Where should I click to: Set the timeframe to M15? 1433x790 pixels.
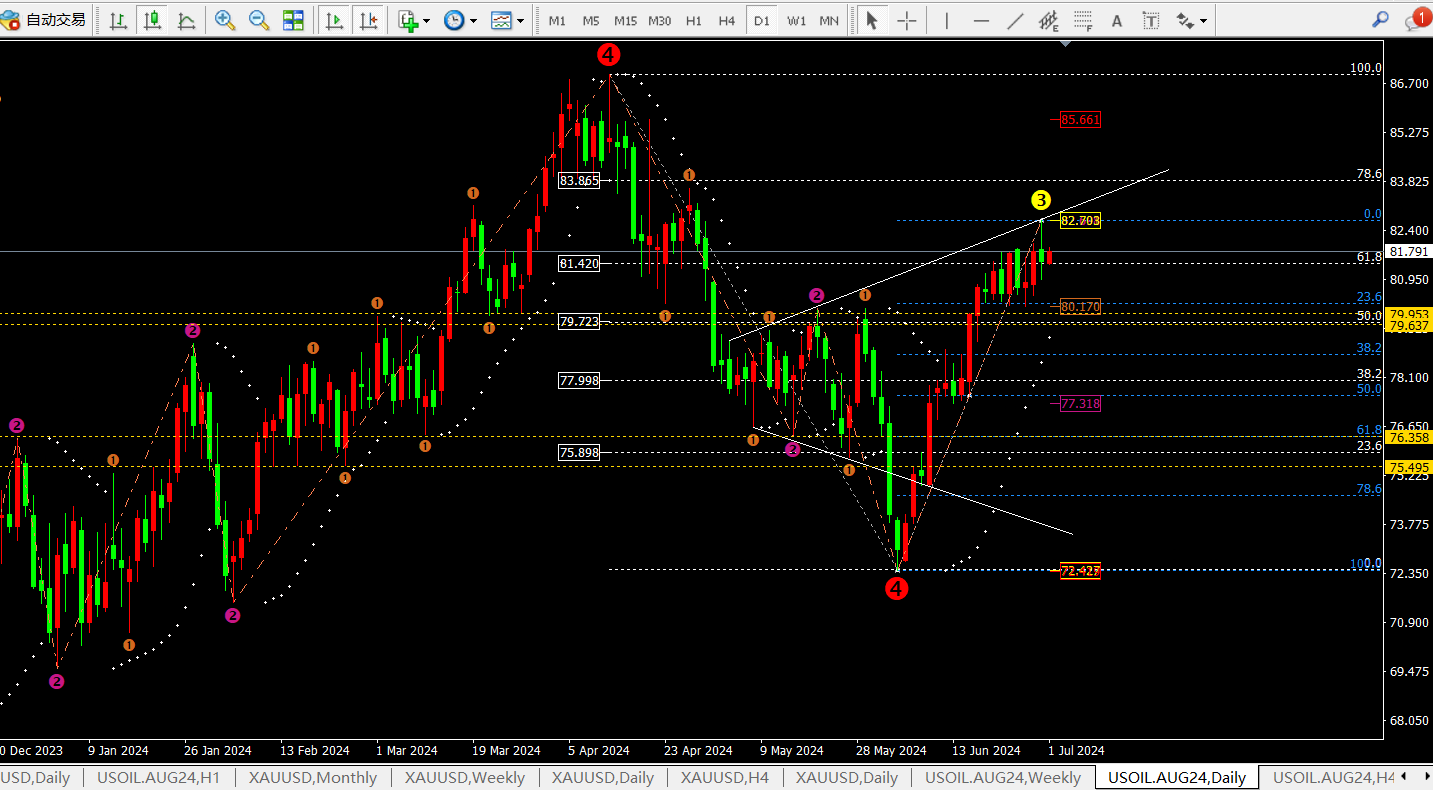pyautogui.click(x=626, y=21)
